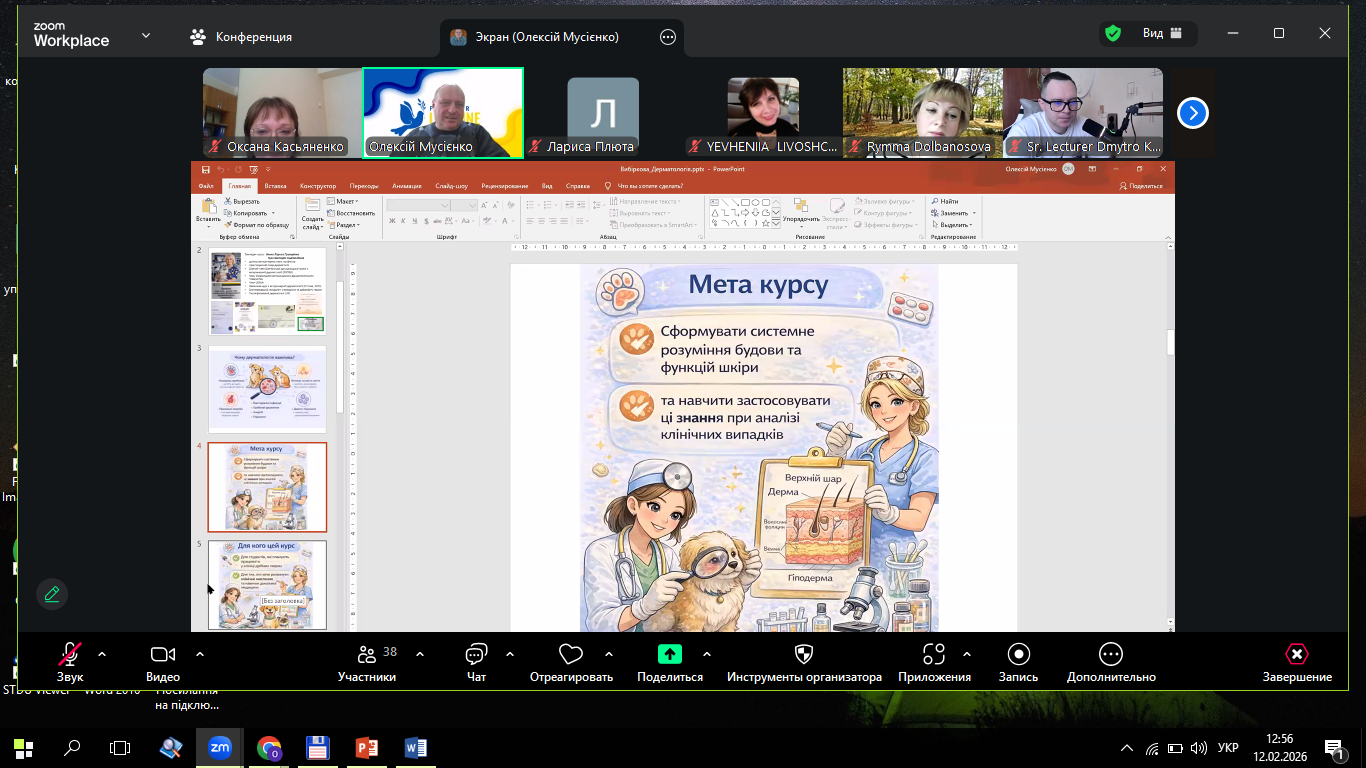Open the Zoom Workplace dropdown chevron
The width and height of the screenshot is (1366, 768).
[x=146, y=35]
